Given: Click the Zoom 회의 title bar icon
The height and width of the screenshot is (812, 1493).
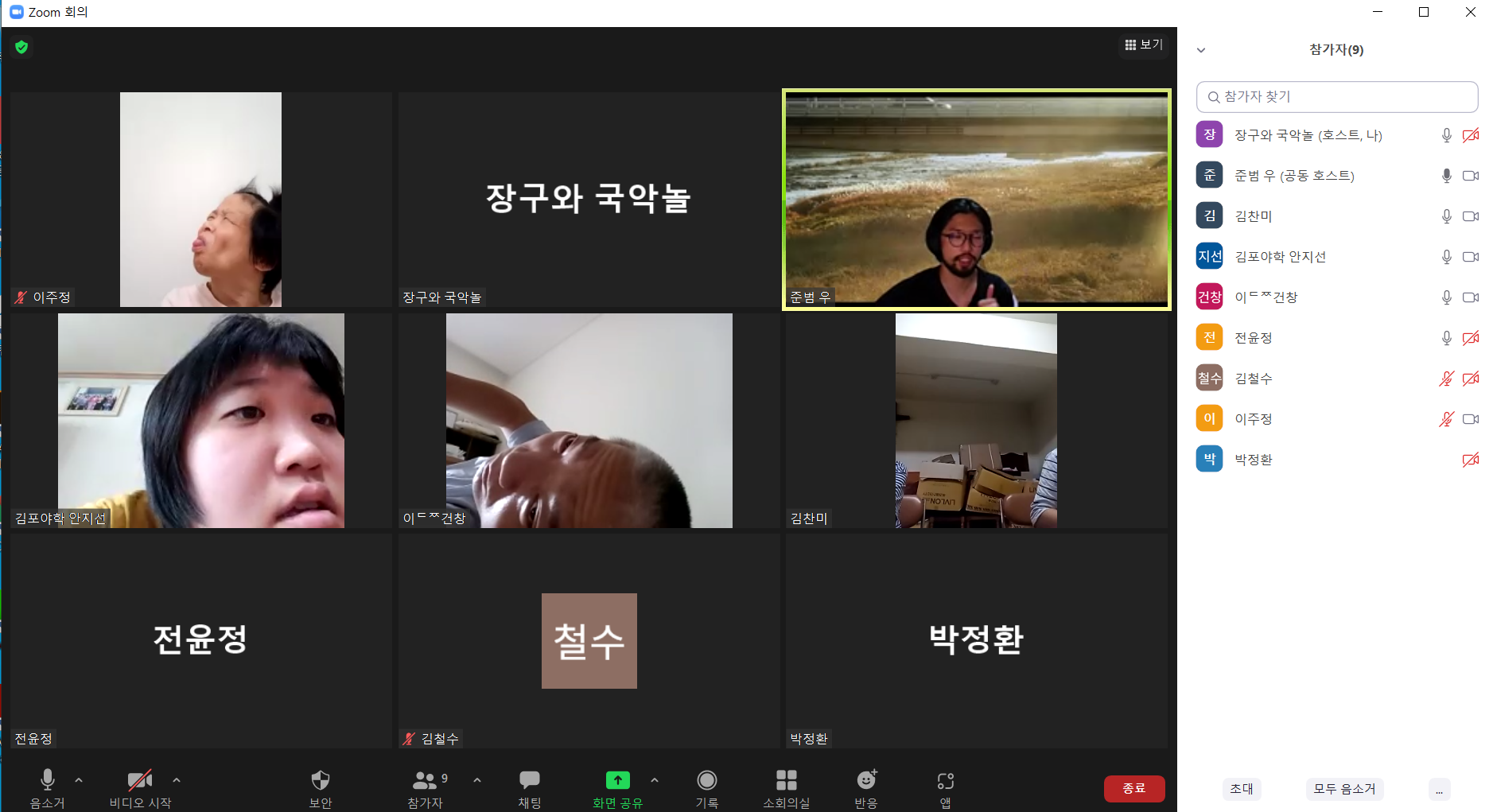Looking at the screenshot, I should [16, 12].
